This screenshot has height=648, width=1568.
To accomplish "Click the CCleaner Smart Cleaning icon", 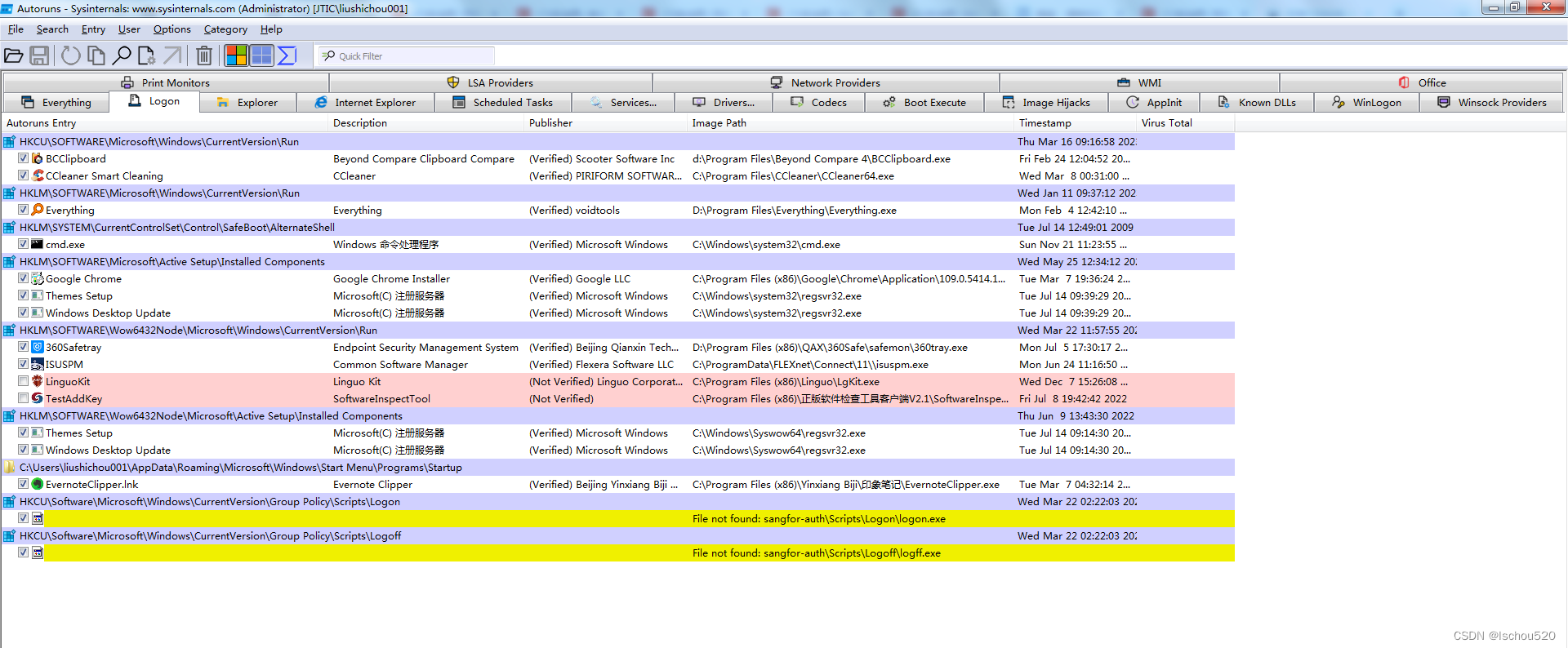I will tap(38, 175).
